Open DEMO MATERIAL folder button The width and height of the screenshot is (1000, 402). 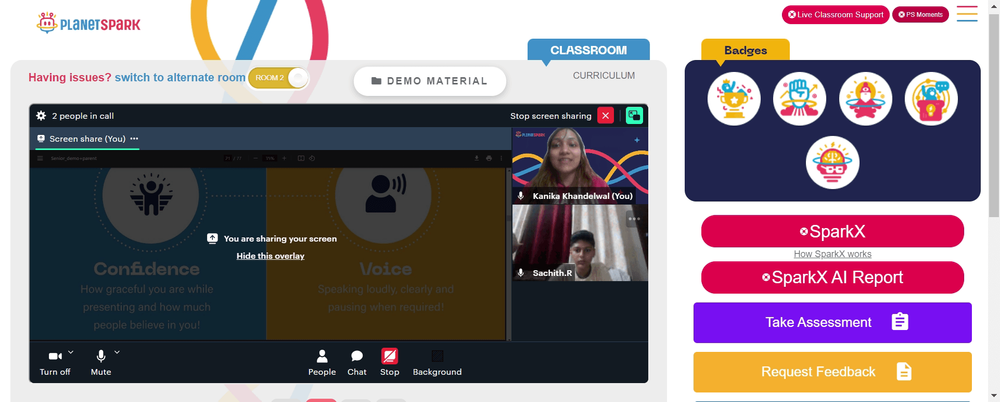pos(430,81)
